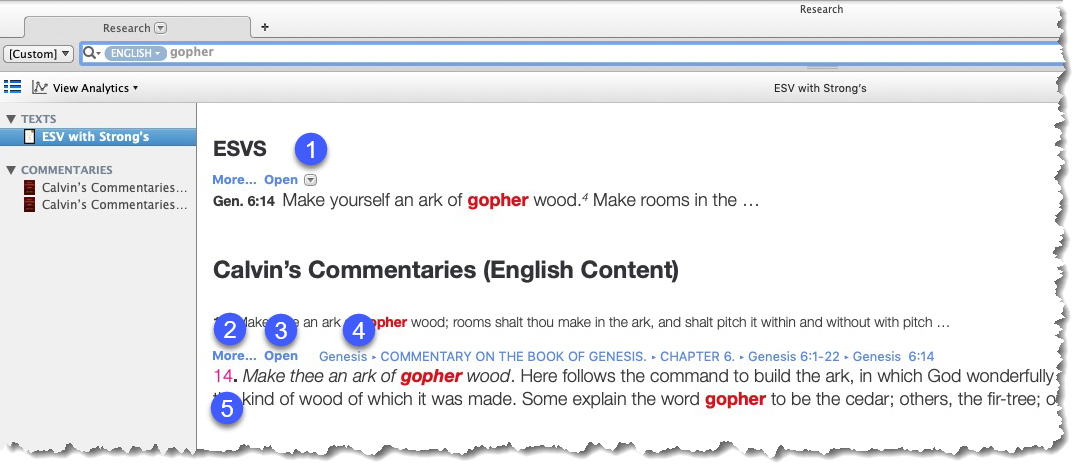Screen dimensions: 1083x473
Task: Open the Research tab dropdown arrow
Action: pos(161,28)
